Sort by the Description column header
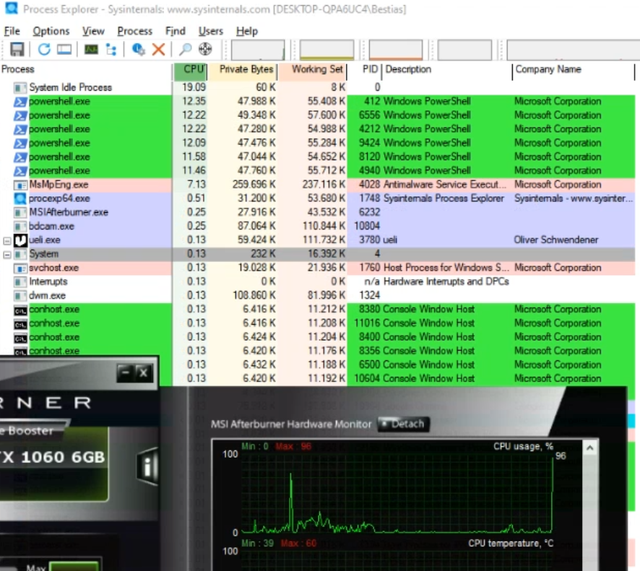Image resolution: width=640 pixels, height=571 pixels. point(447,71)
